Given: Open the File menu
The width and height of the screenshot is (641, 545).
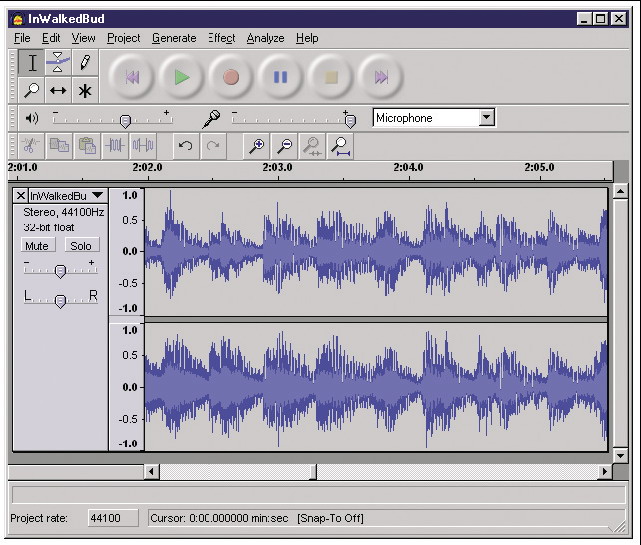Looking at the screenshot, I should click(22, 38).
